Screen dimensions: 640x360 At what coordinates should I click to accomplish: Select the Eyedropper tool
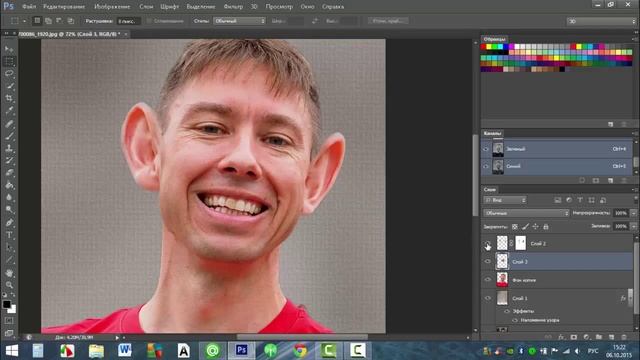tap(9, 111)
